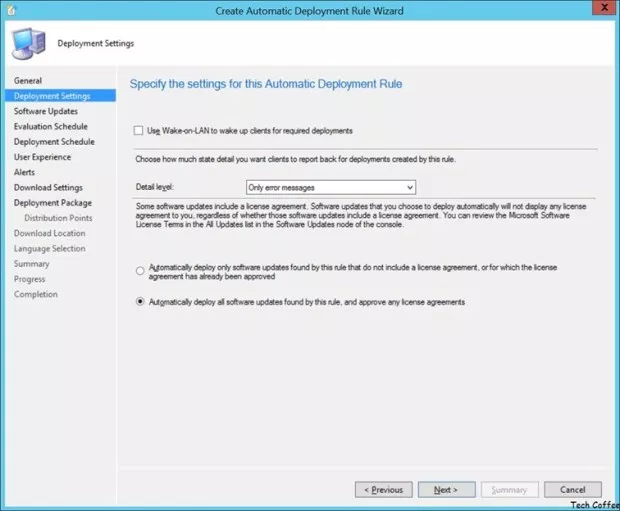Select deploy only updates without license agreement
The image size is (620, 511).
139,271
